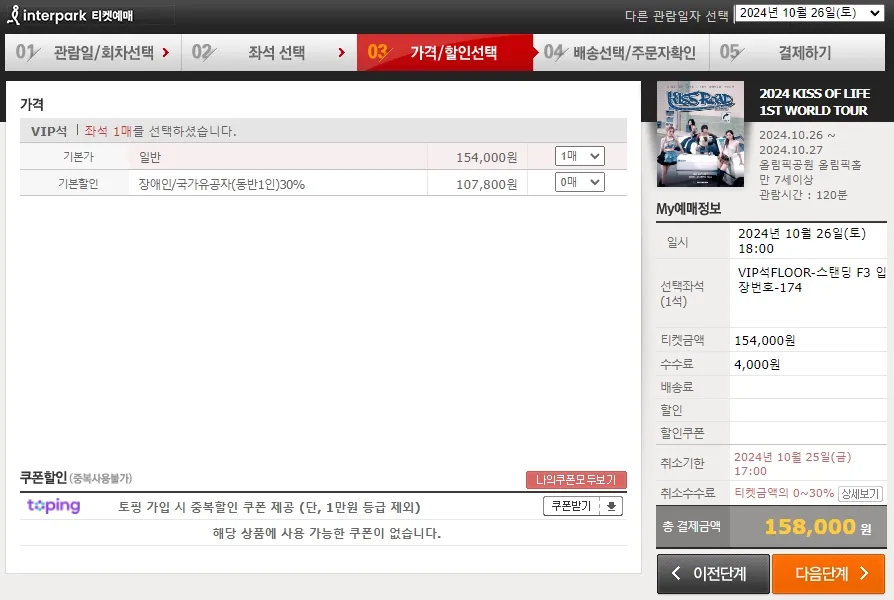Click the 107,800원 discounted price
This screenshot has width=894, height=600.
pos(486,184)
